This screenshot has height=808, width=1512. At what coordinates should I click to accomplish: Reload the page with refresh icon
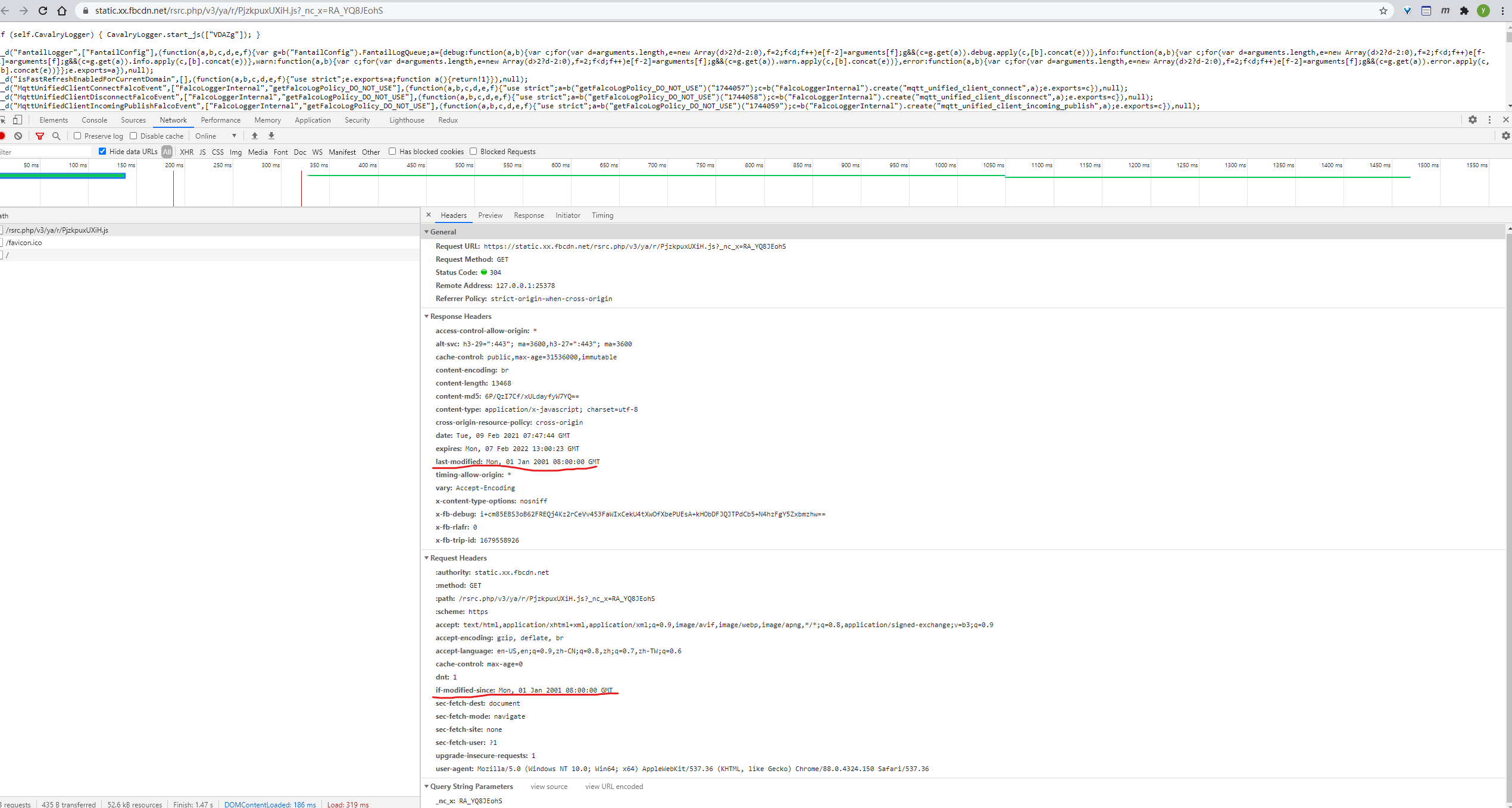43,11
